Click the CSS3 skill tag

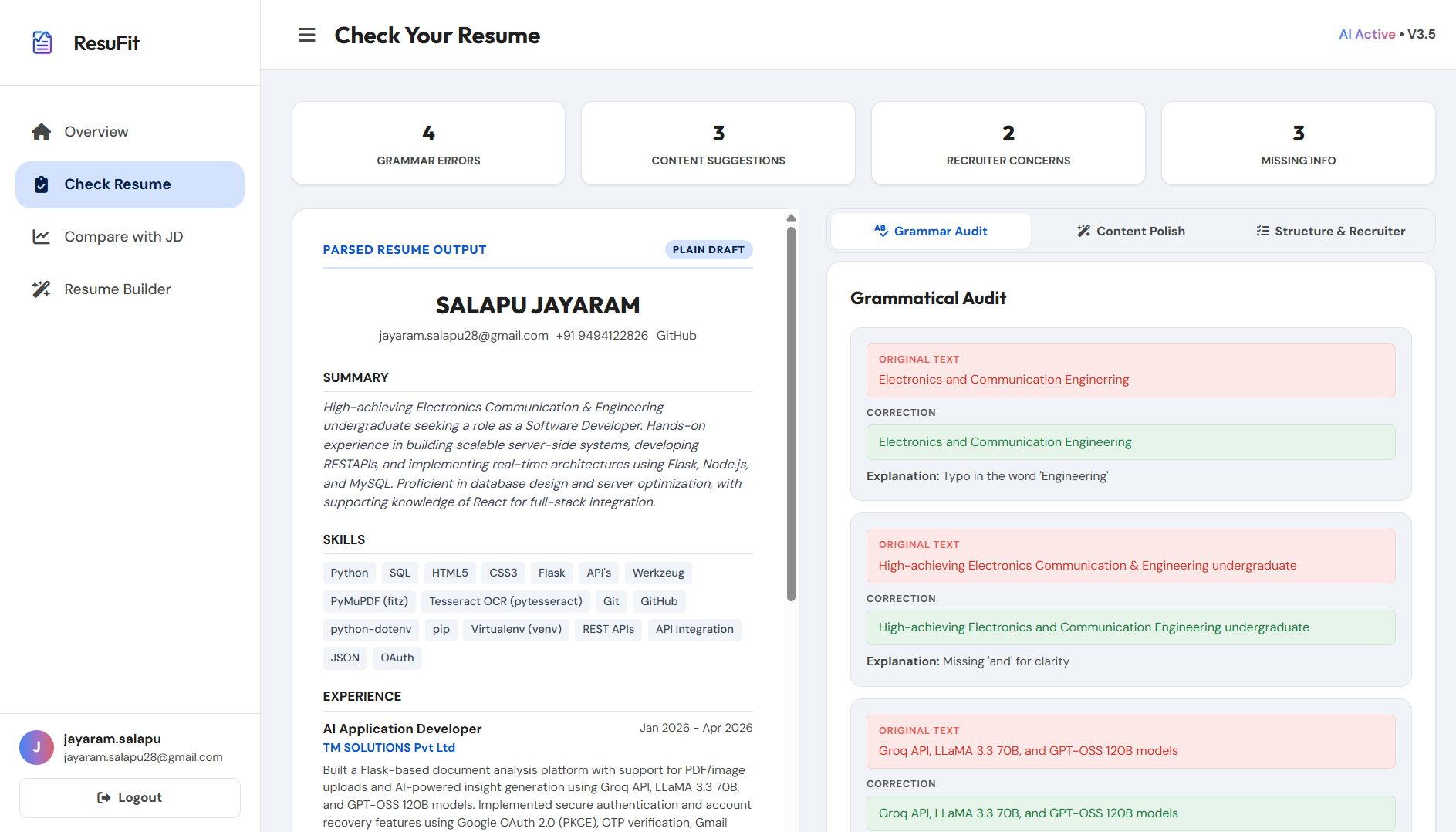(x=503, y=573)
